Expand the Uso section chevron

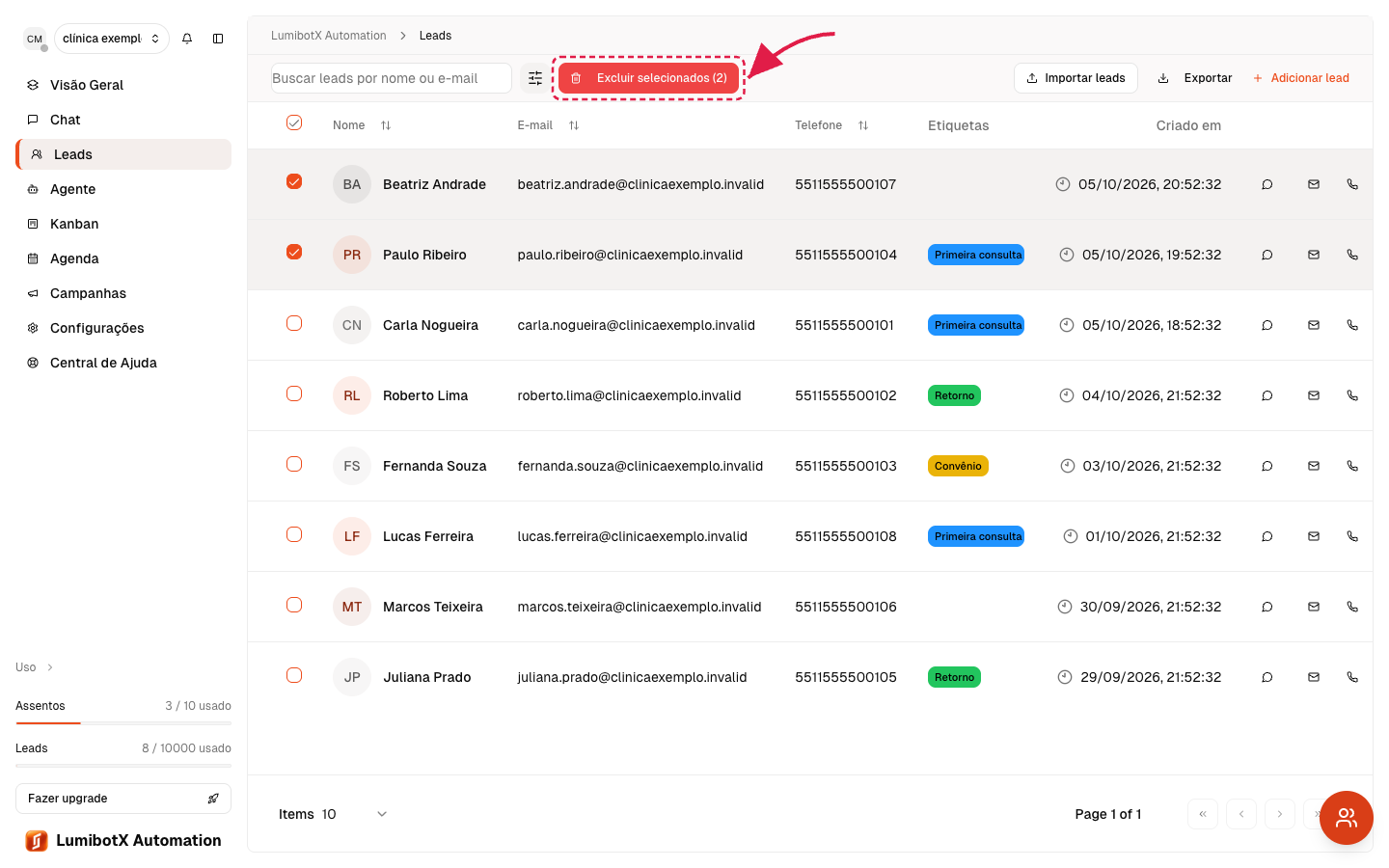pyautogui.click(x=50, y=667)
